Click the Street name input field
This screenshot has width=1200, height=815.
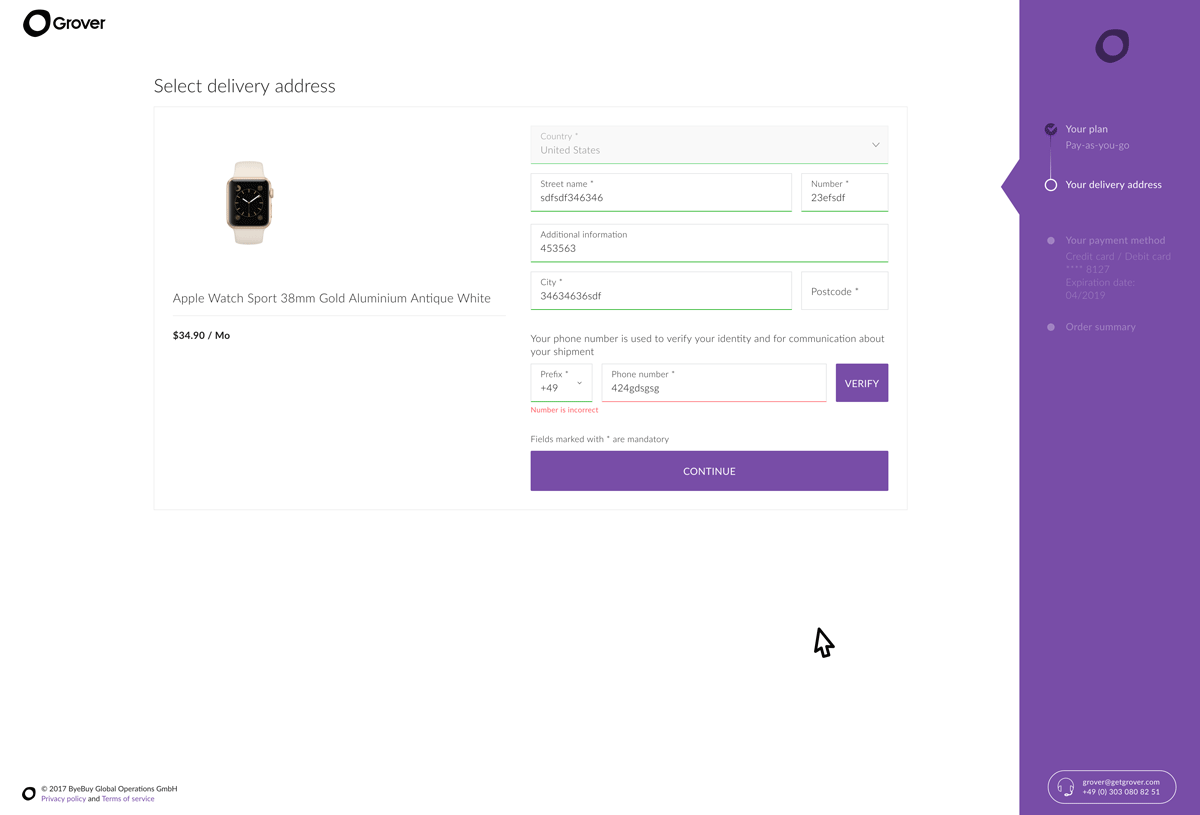pos(661,192)
